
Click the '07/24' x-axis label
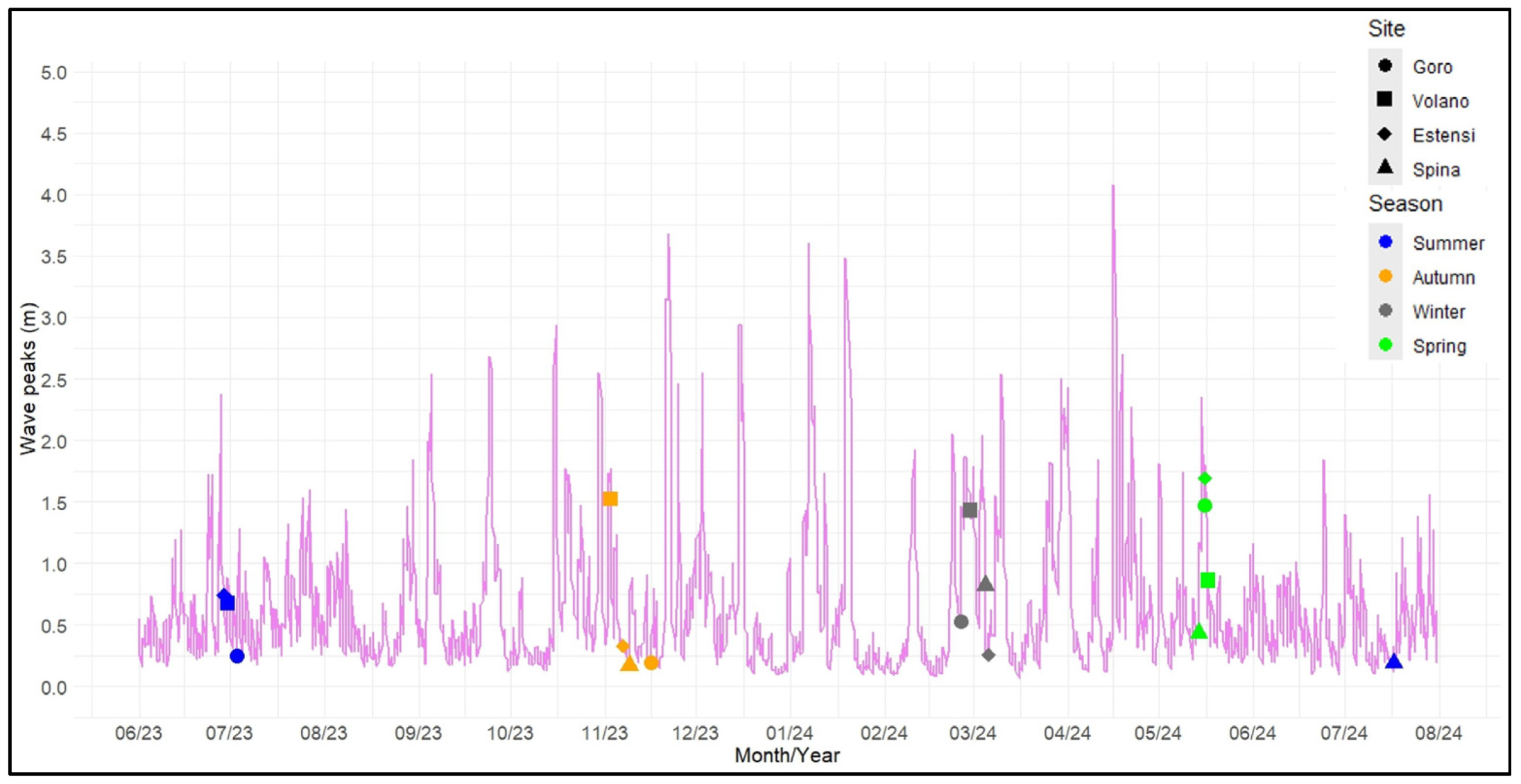(x=1344, y=733)
